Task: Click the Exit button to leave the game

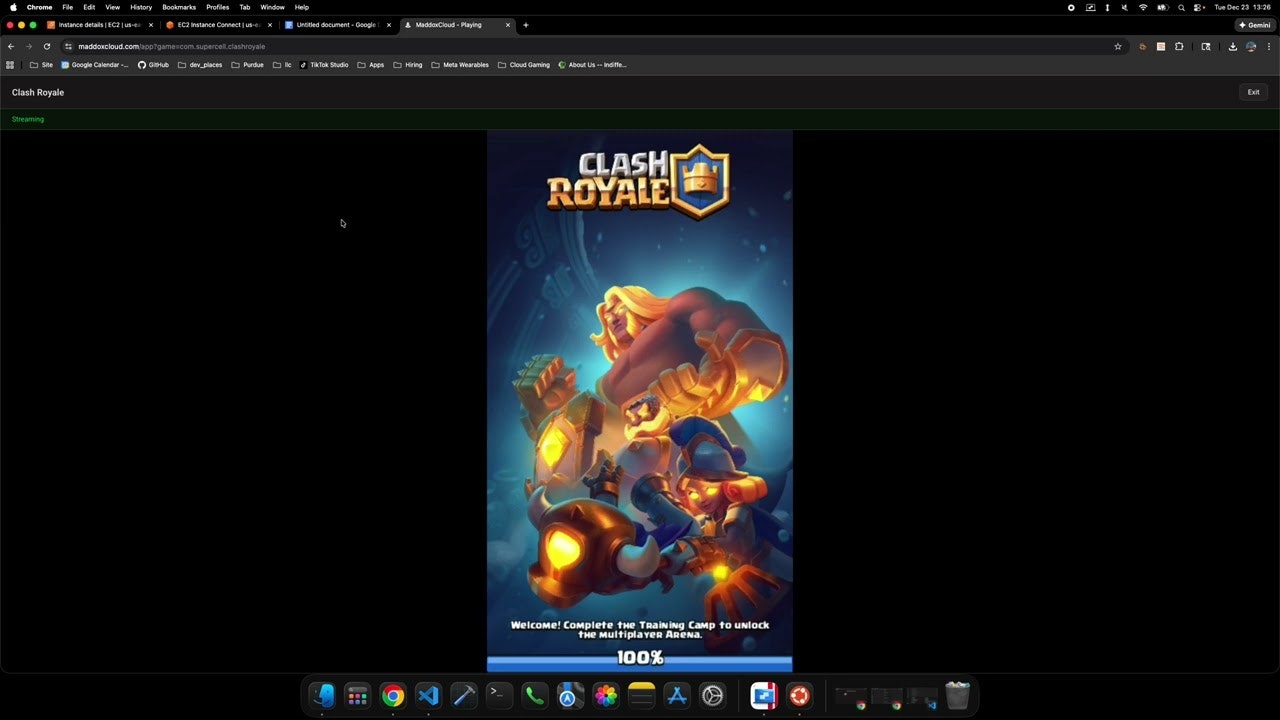Action: click(1253, 92)
